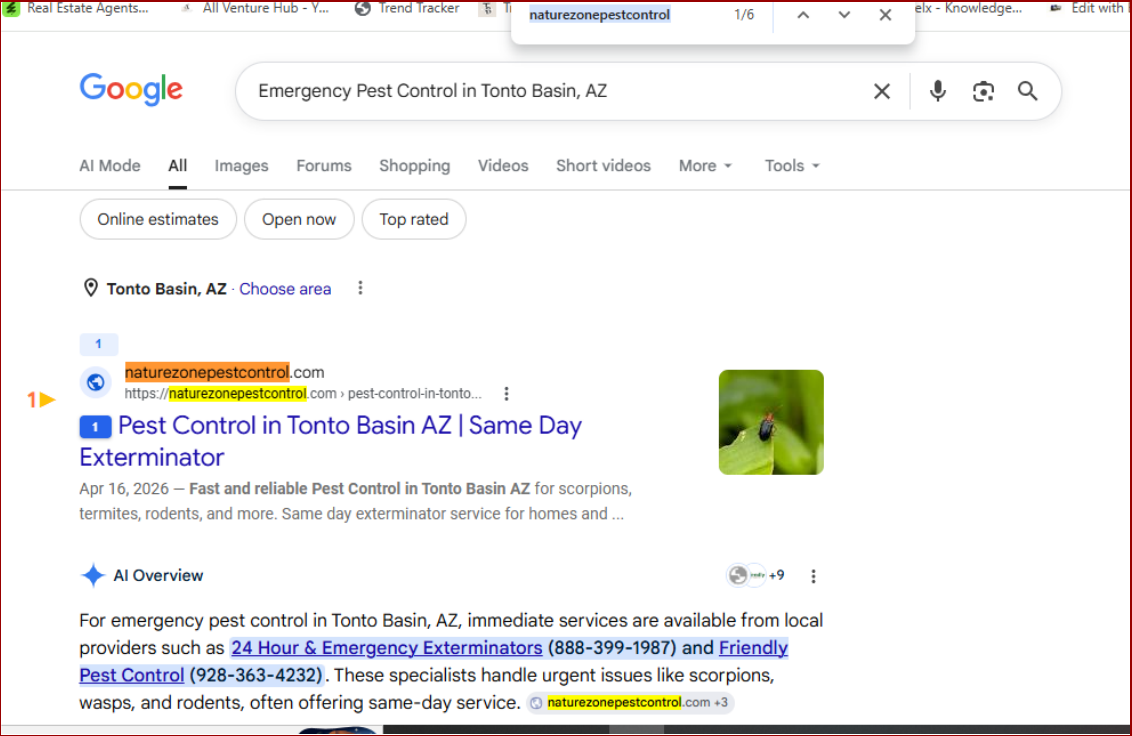The height and width of the screenshot is (736, 1132).
Task: Click naturezonepestcontrol.com +3 source chip
Action: click(630, 702)
